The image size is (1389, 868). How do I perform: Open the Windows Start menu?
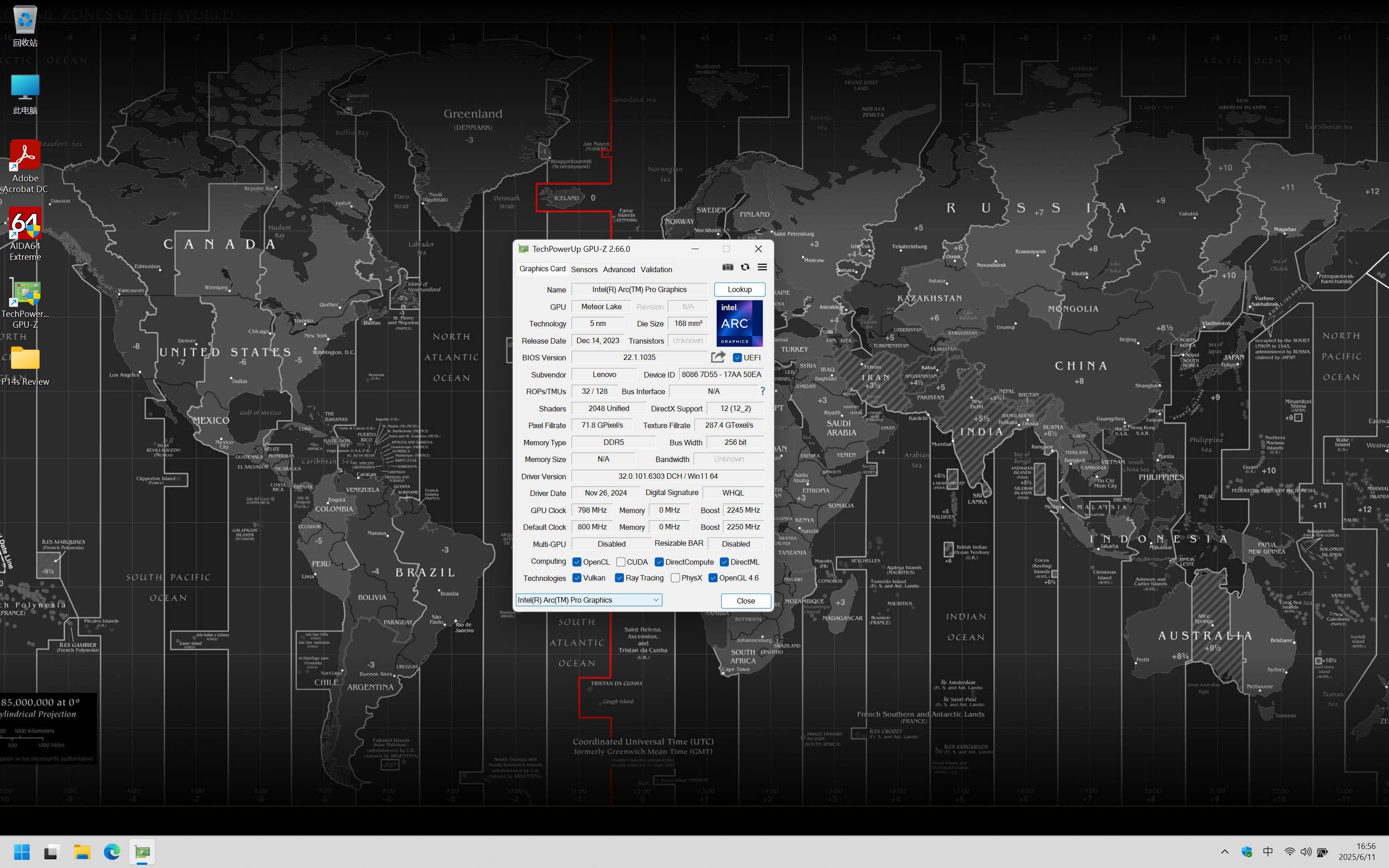click(22, 852)
